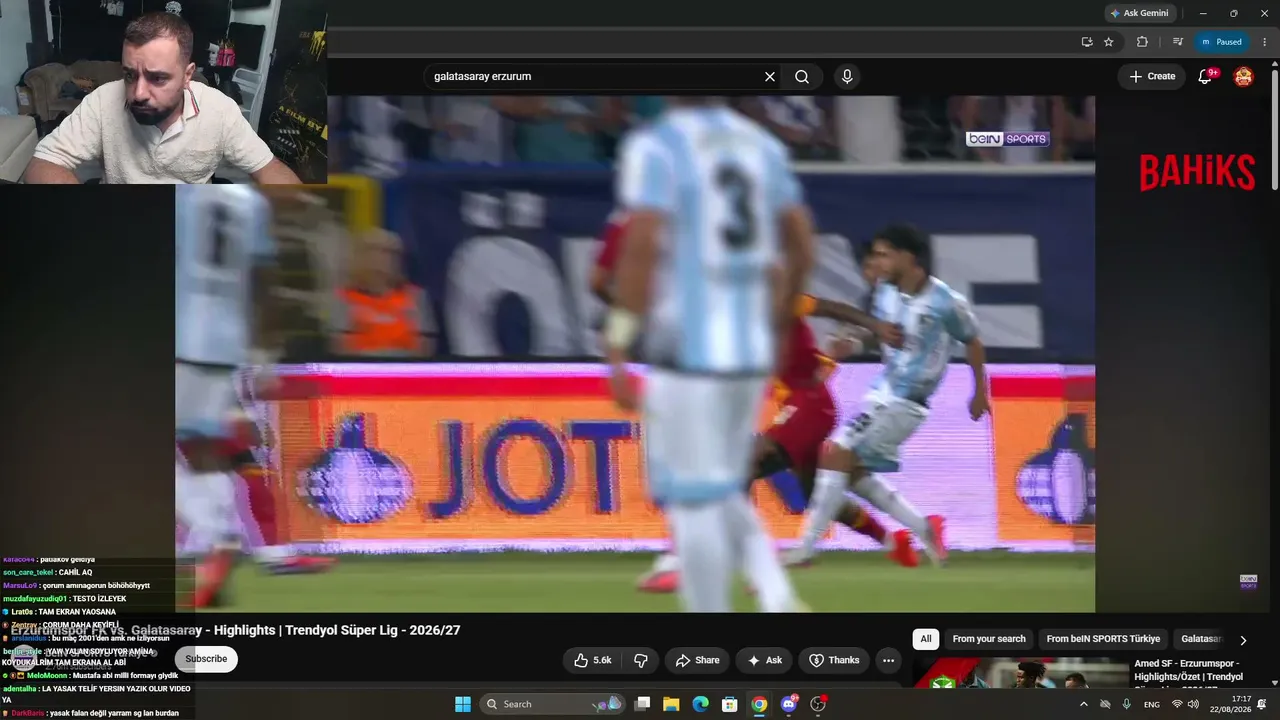Click the Create button on YouTube
Viewport: 1280px width, 720px height.
click(x=1152, y=76)
